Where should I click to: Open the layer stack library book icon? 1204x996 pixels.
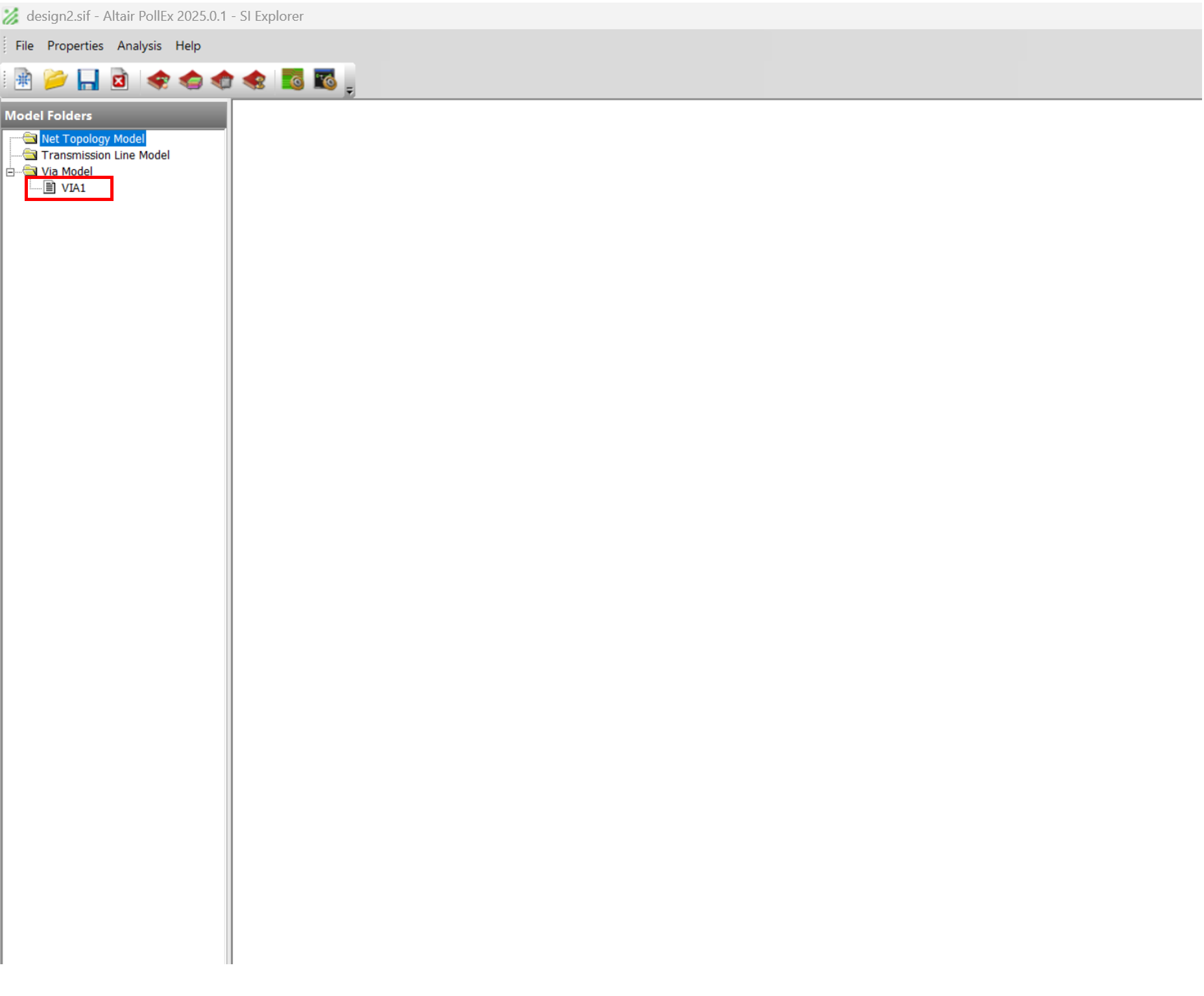coord(191,80)
